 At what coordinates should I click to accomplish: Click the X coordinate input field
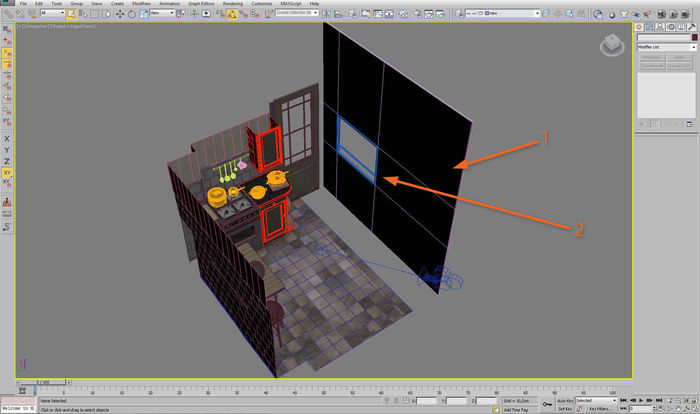tap(427, 401)
